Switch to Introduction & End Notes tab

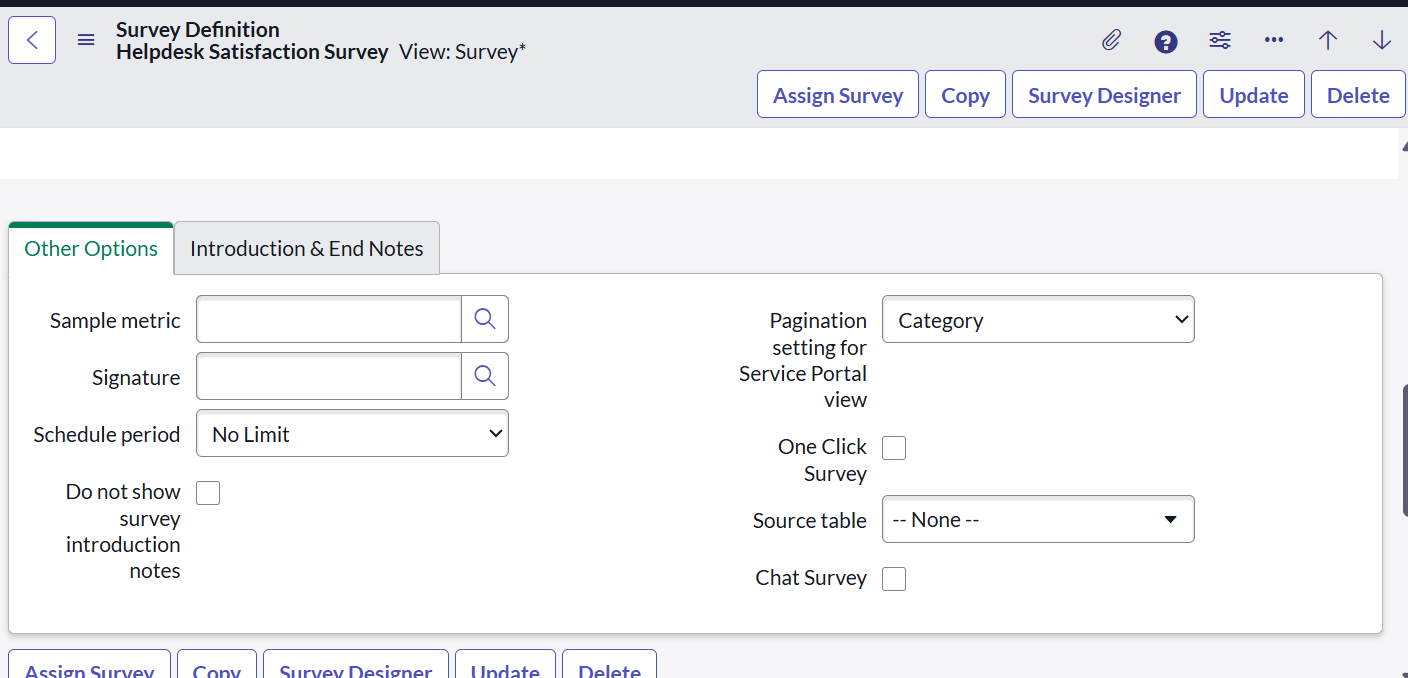point(306,247)
